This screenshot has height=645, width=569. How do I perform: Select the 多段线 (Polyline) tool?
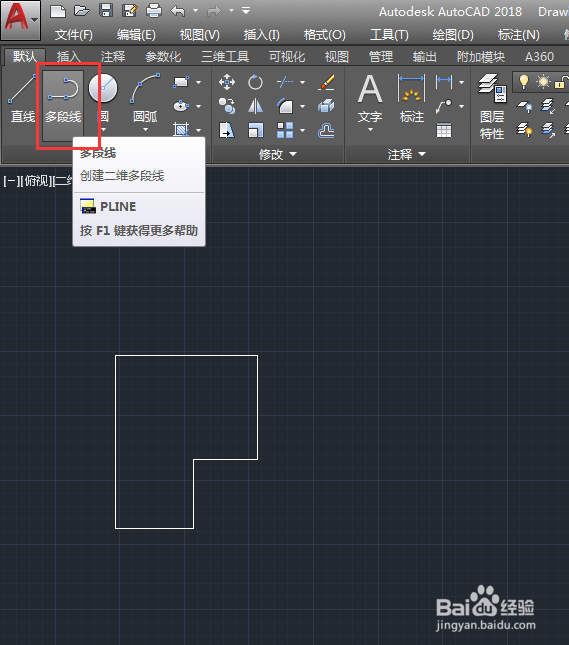(x=63, y=105)
